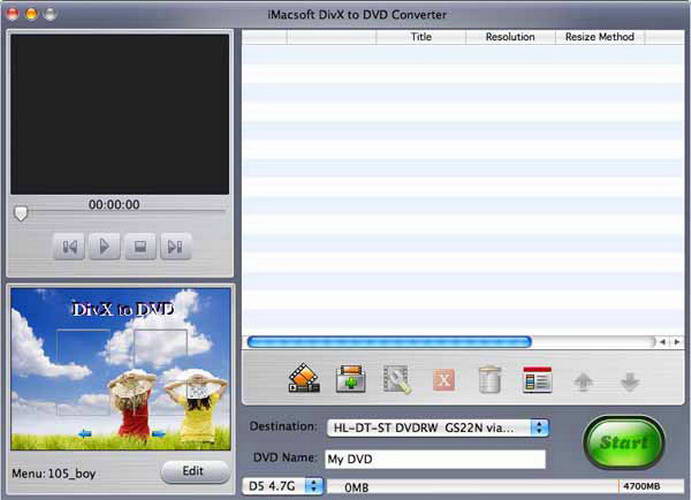Move the item up with the up arrow icon
Screen dimensions: 691x500
(583, 381)
